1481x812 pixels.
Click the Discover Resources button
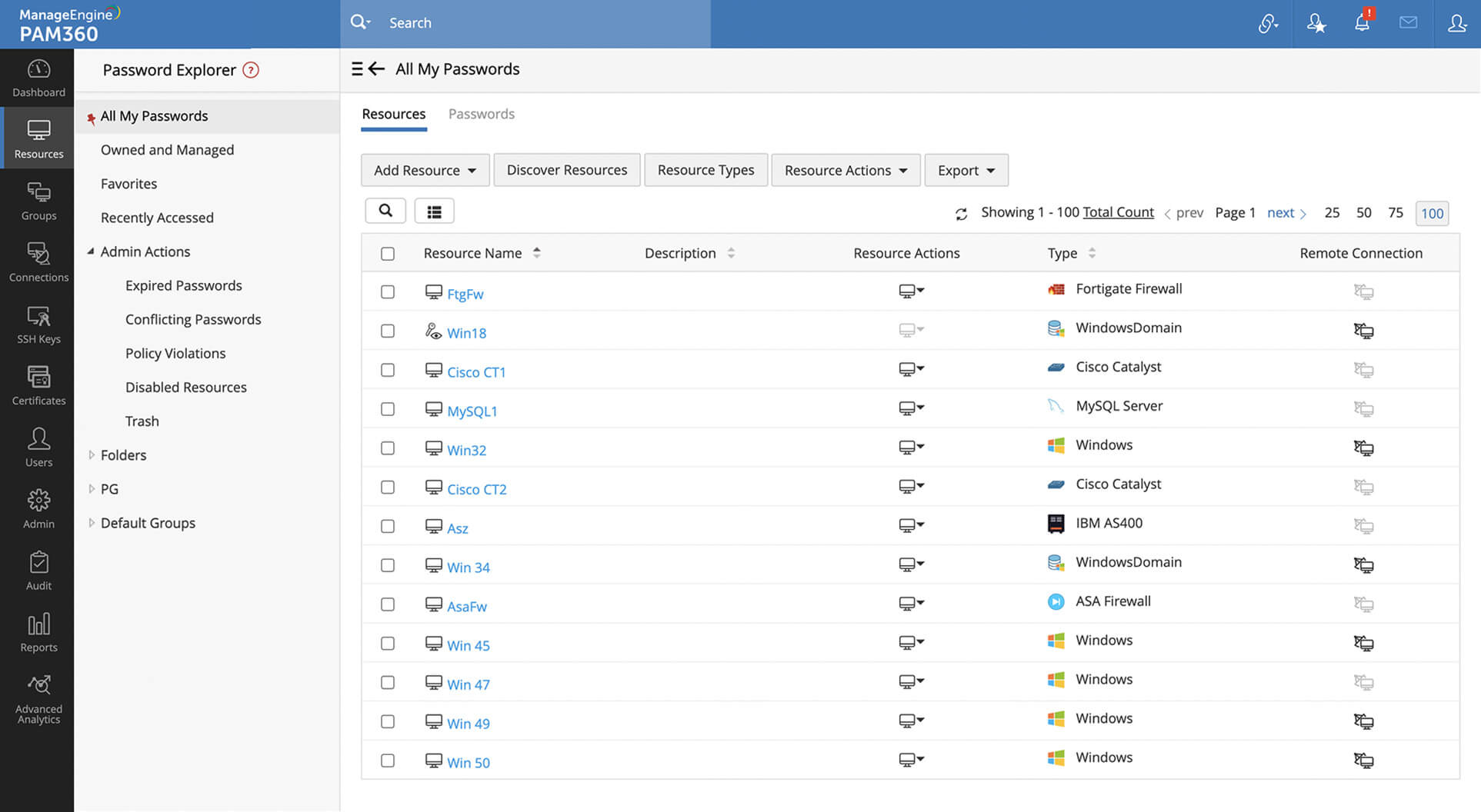click(x=566, y=170)
